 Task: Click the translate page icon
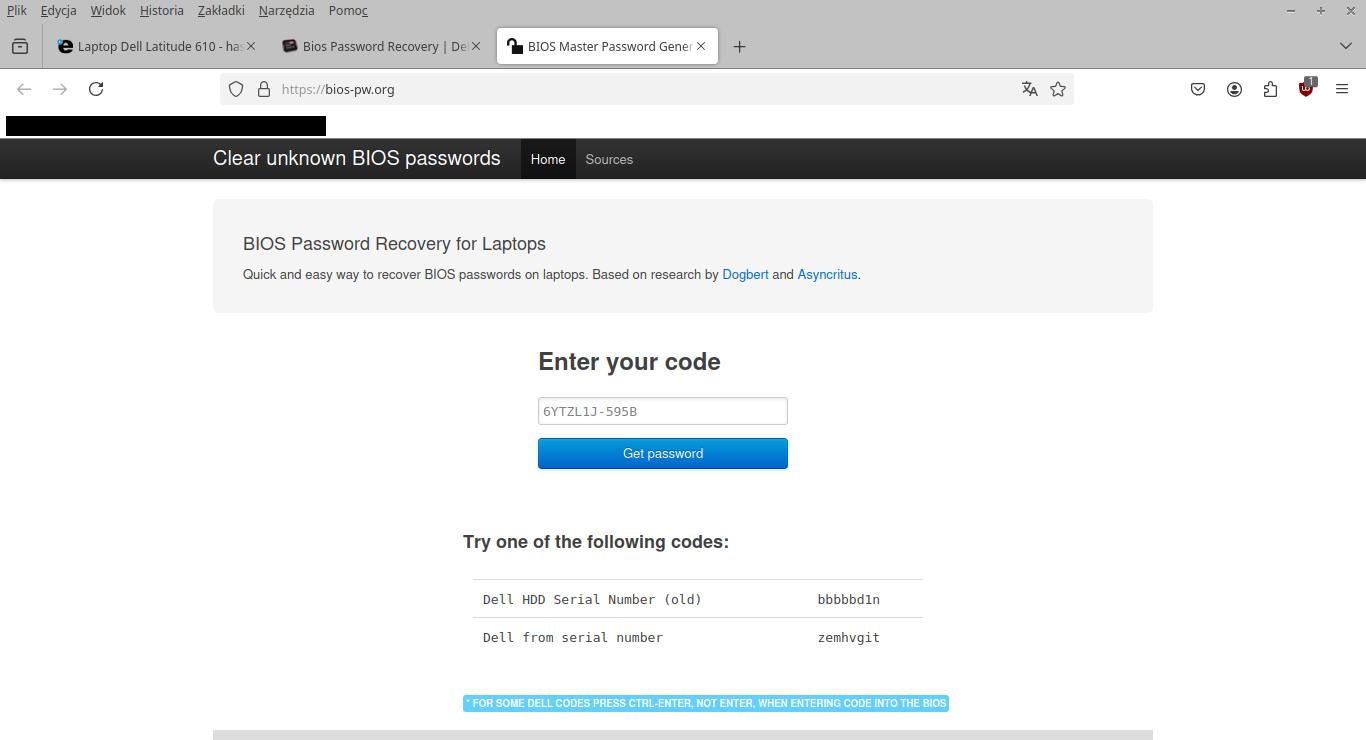tap(1030, 89)
